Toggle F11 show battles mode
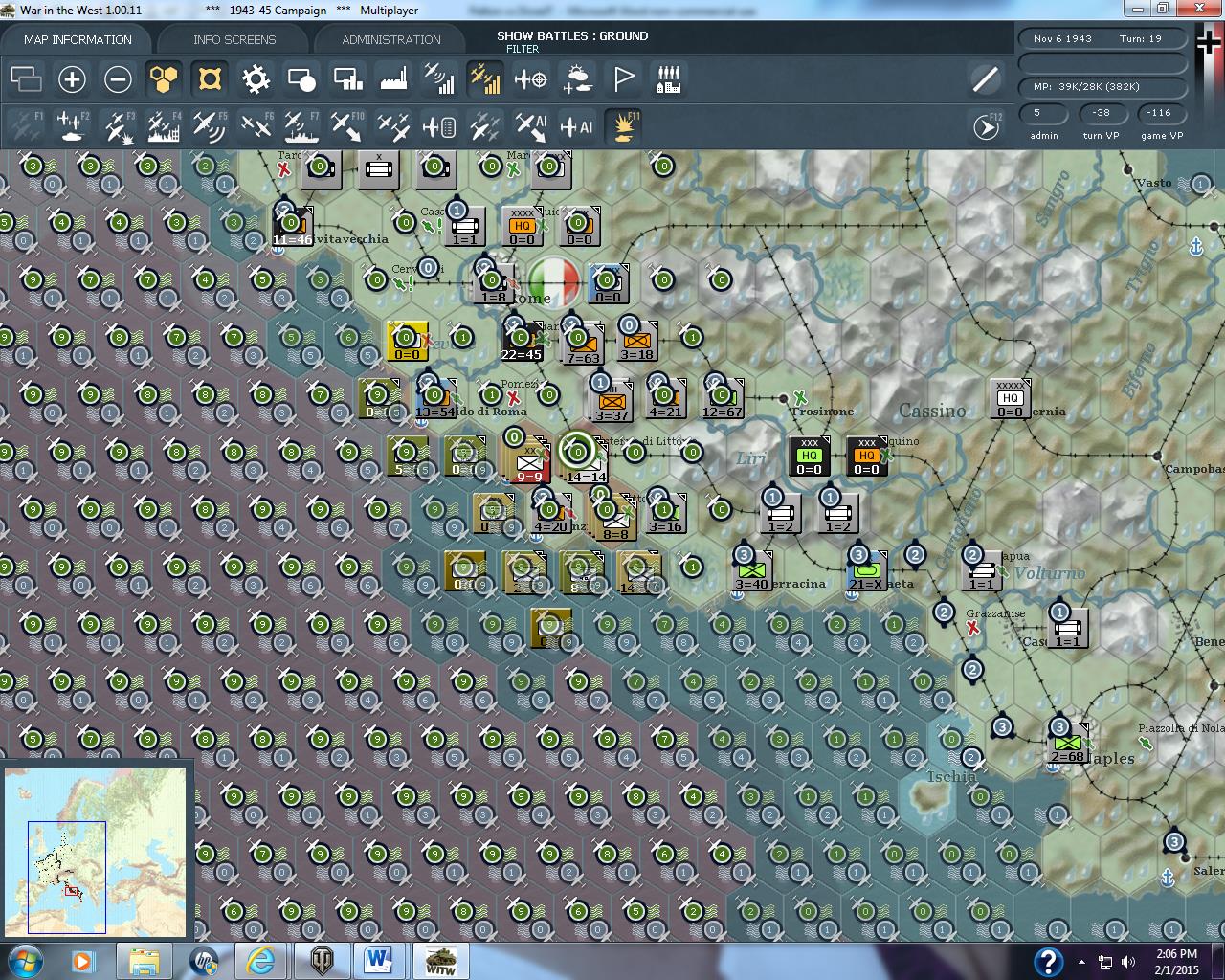The image size is (1225, 980). [x=623, y=126]
